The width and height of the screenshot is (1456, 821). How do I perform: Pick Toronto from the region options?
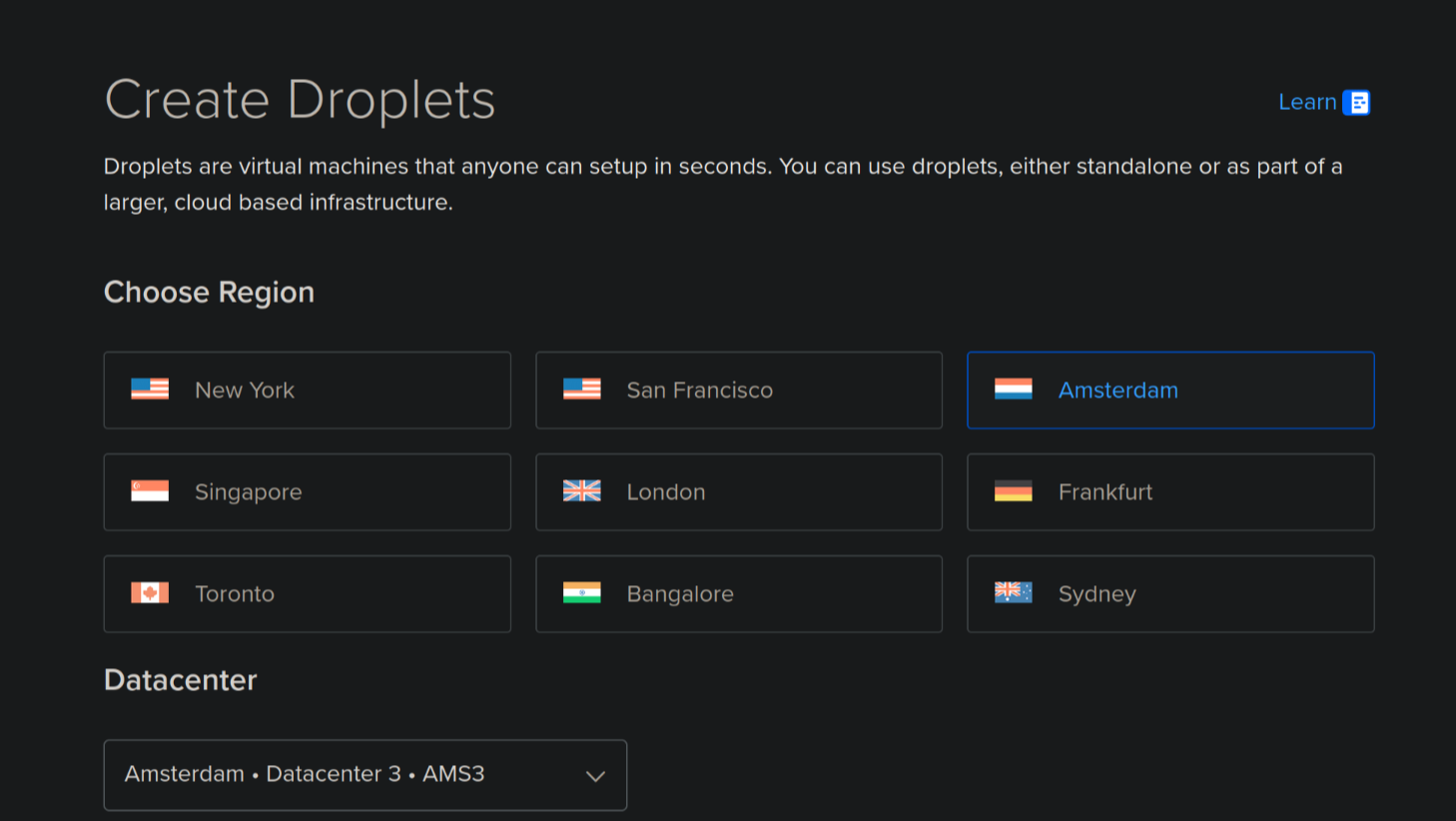[308, 594]
